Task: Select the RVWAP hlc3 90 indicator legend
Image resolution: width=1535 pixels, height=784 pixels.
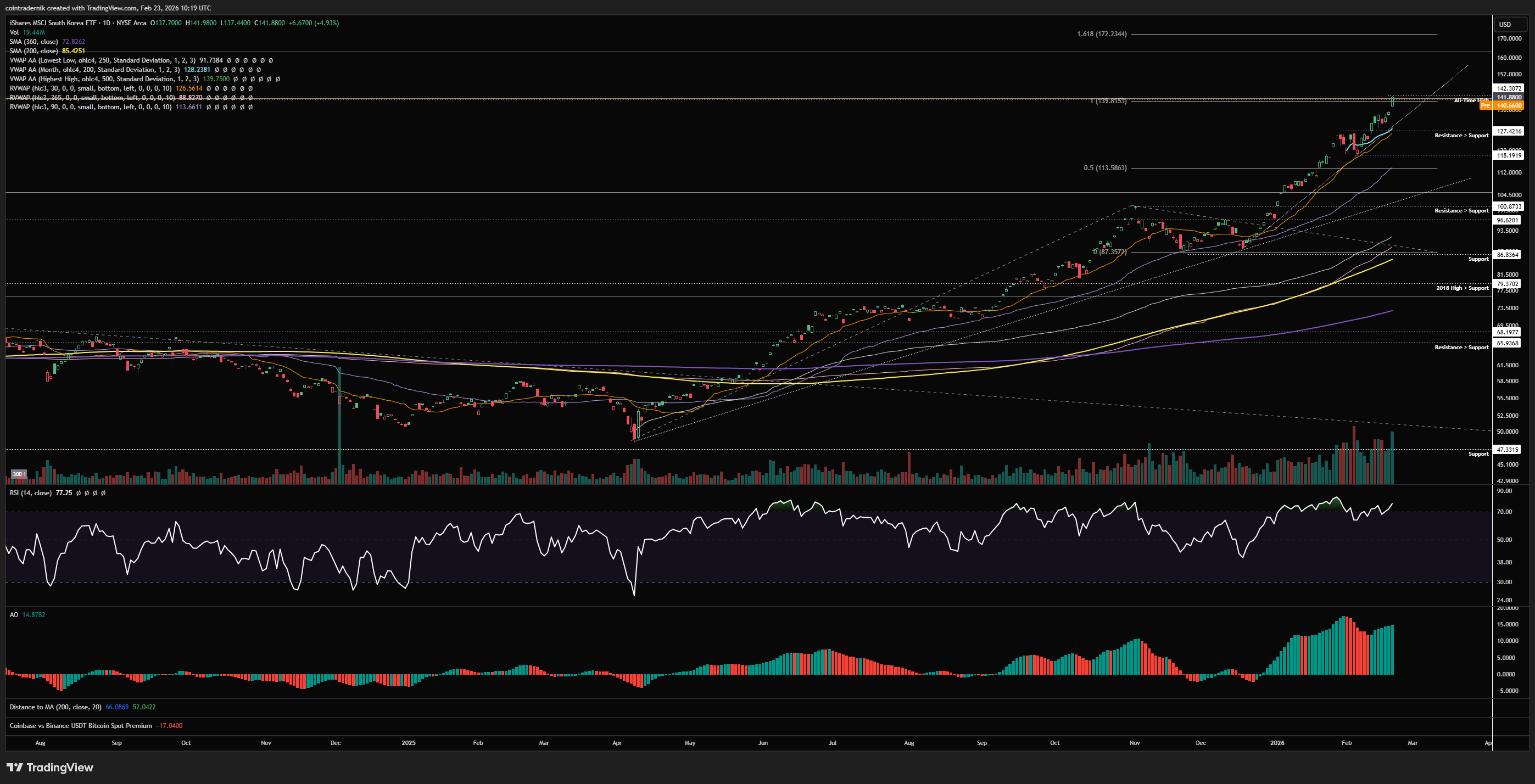Action: [90, 107]
